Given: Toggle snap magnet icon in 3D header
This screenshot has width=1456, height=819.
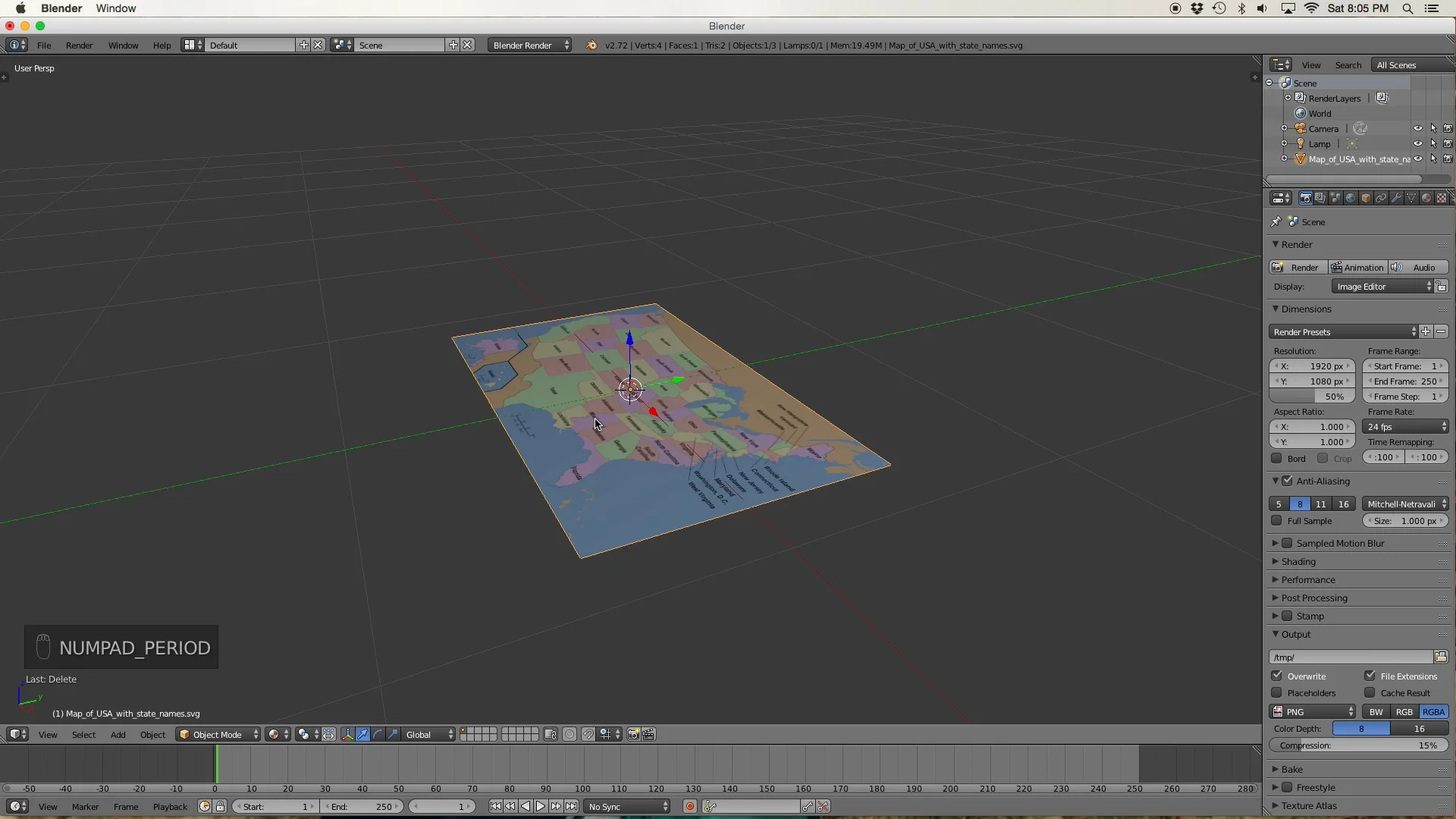Looking at the screenshot, I should click(588, 734).
